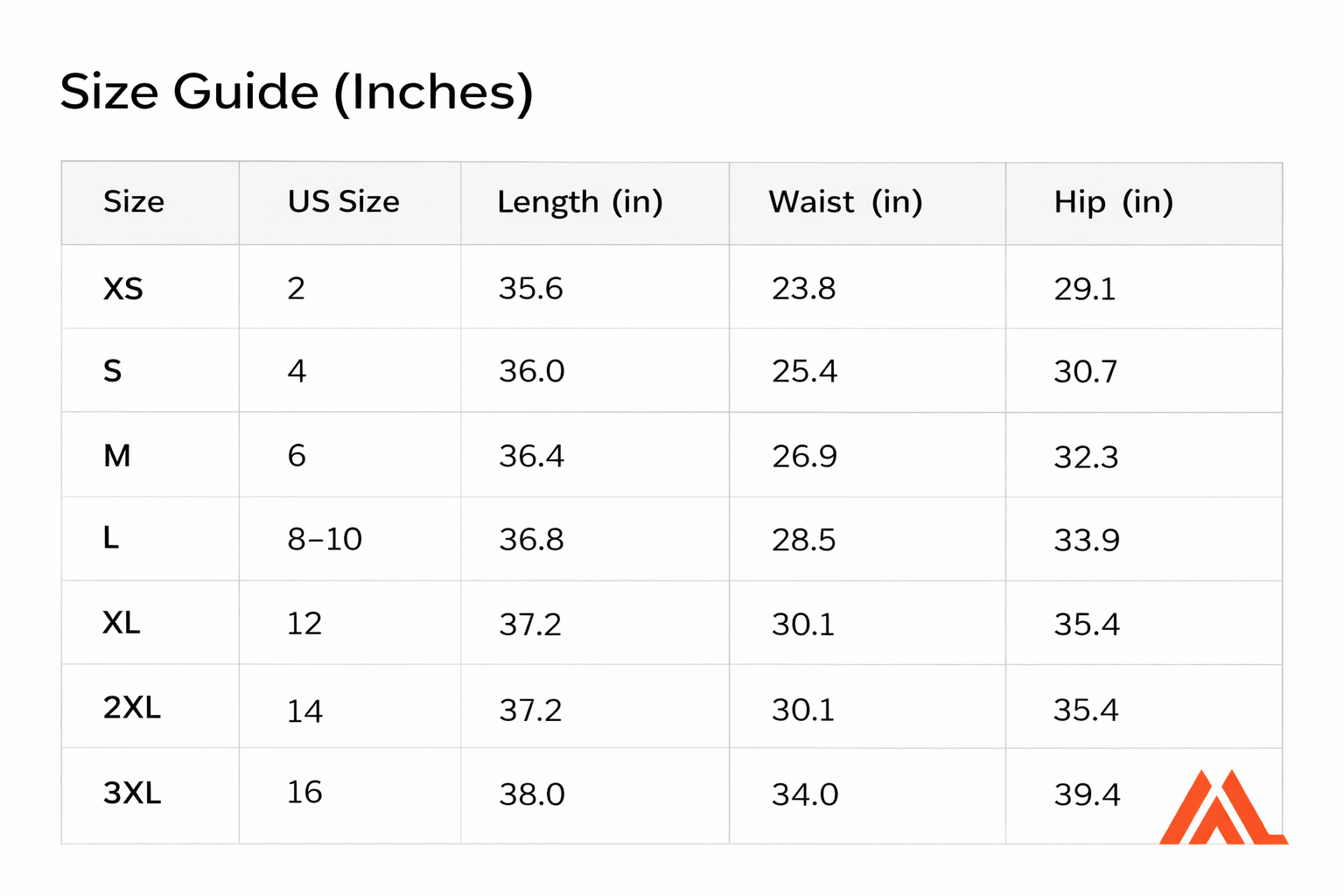Select waist value 34.0 for 3XL
This screenshot has width=1344, height=896.
coord(805,794)
